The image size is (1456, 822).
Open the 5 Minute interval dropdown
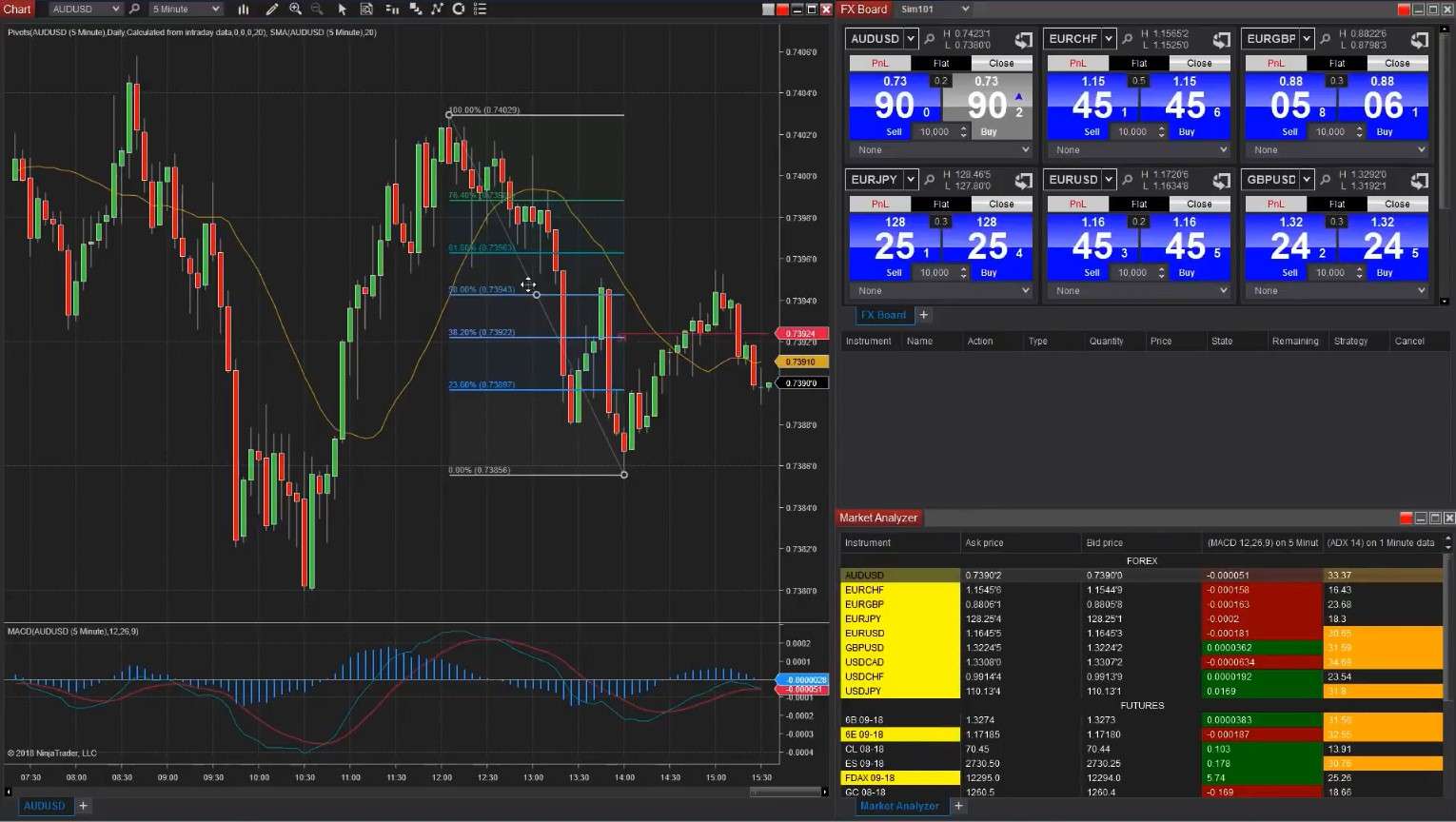(186, 9)
